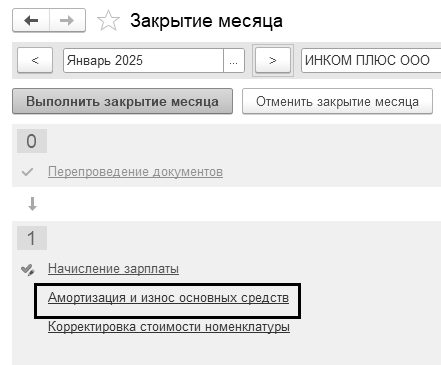This screenshot has height=365, width=441.
Task: Click the edited-check icon beside Начисление зарплаты
Action: (x=28, y=269)
